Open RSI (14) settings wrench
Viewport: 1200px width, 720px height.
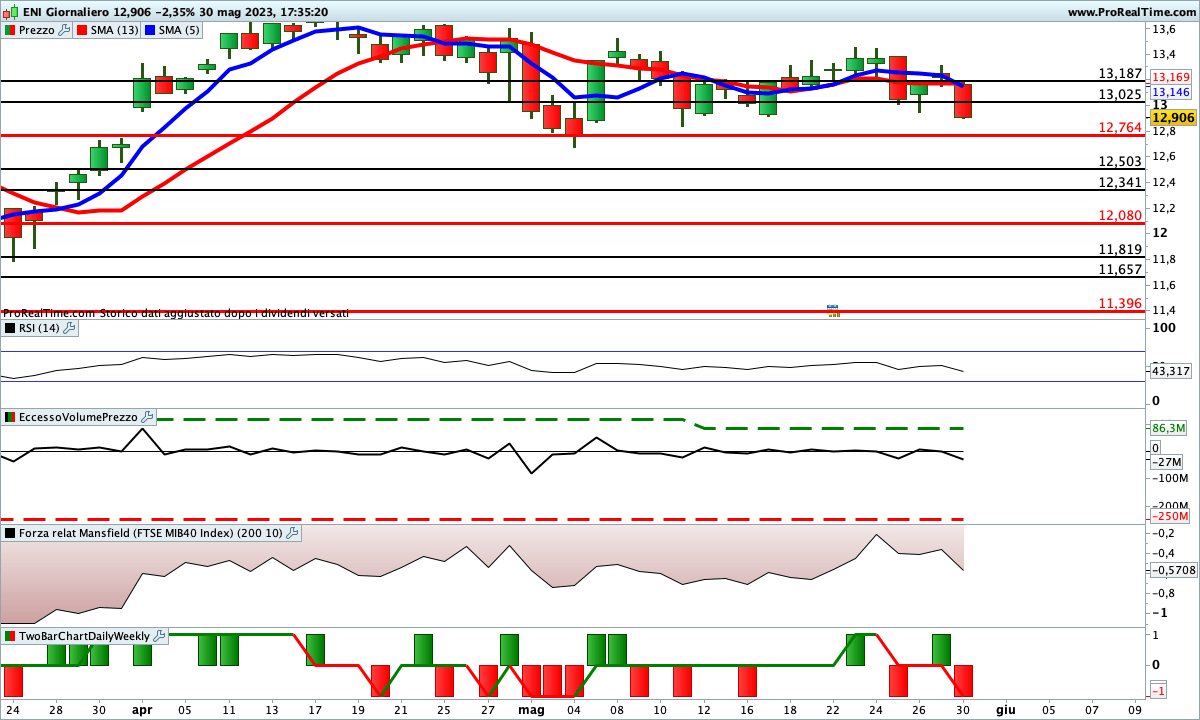(x=69, y=328)
